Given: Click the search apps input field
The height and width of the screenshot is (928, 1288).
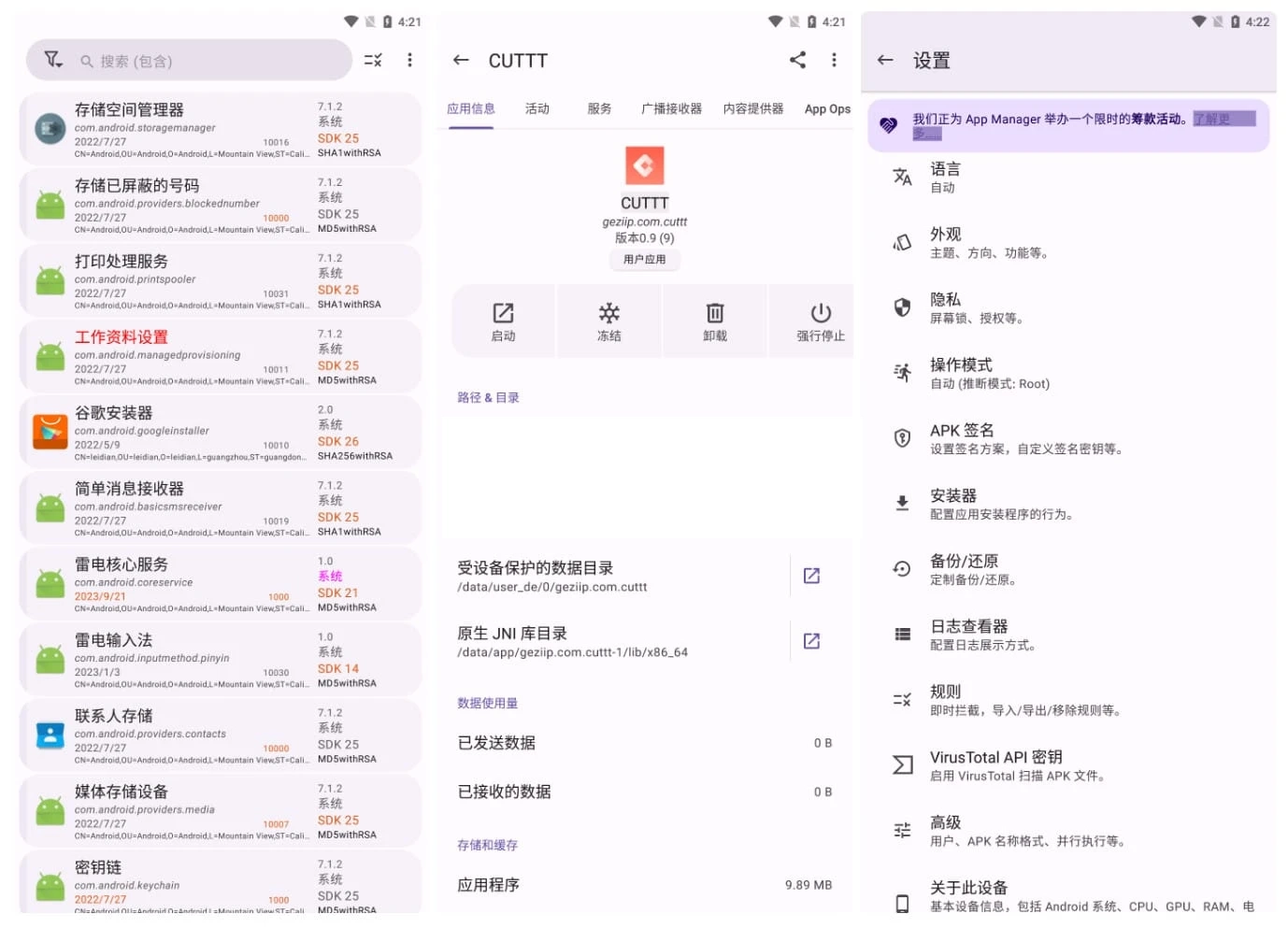Looking at the screenshot, I should 215,62.
